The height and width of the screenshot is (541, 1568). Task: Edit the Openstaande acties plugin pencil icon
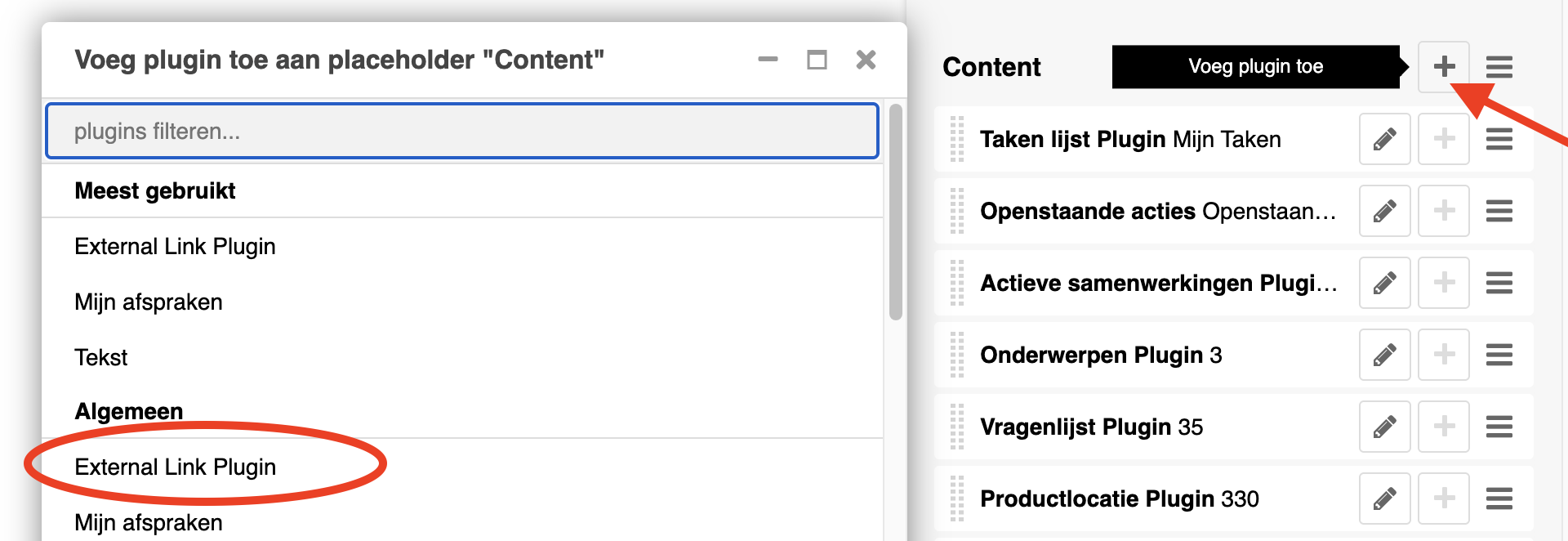point(1384,212)
